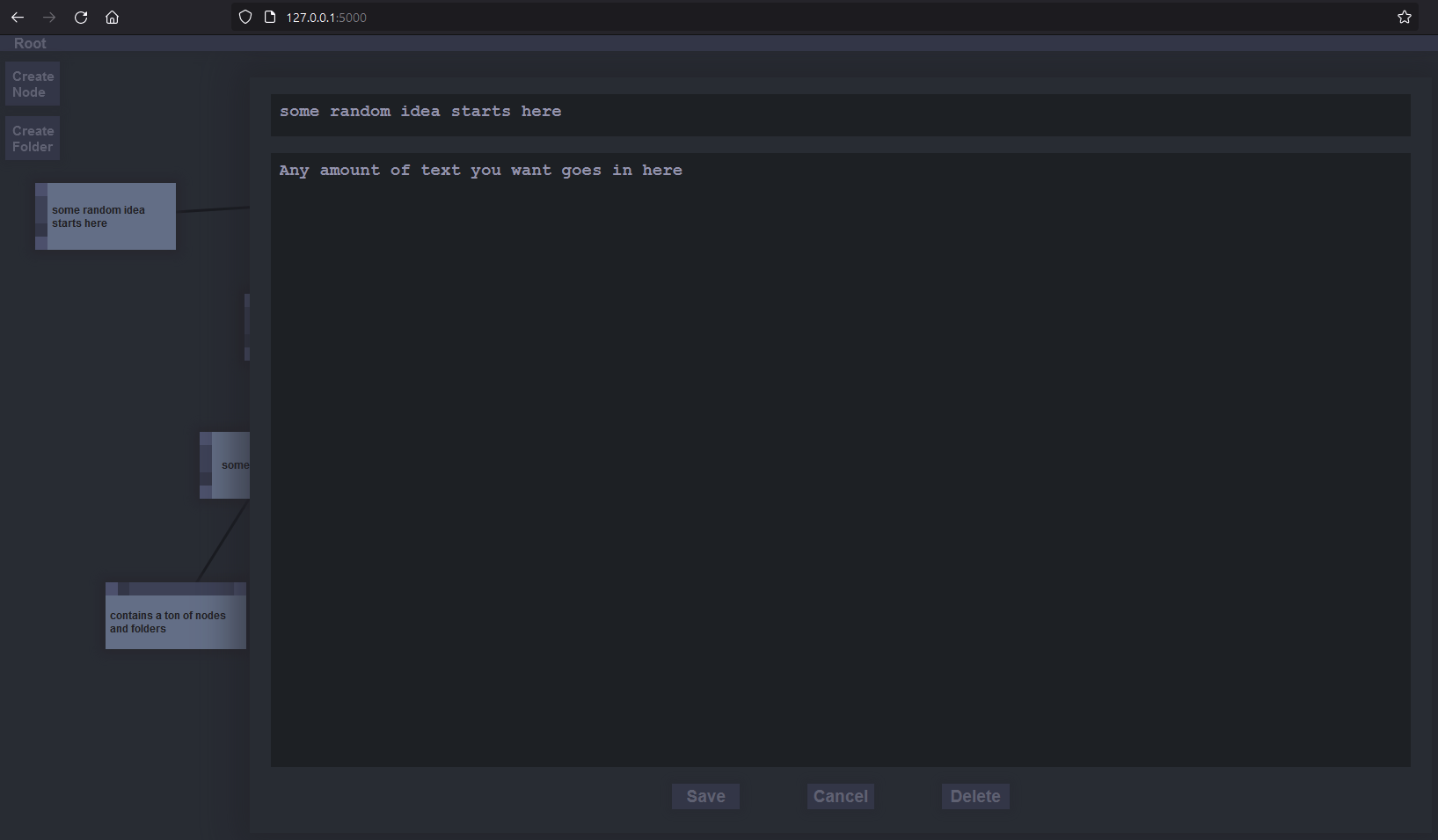Click into the node body text area
1438x840 pixels.
click(841, 460)
